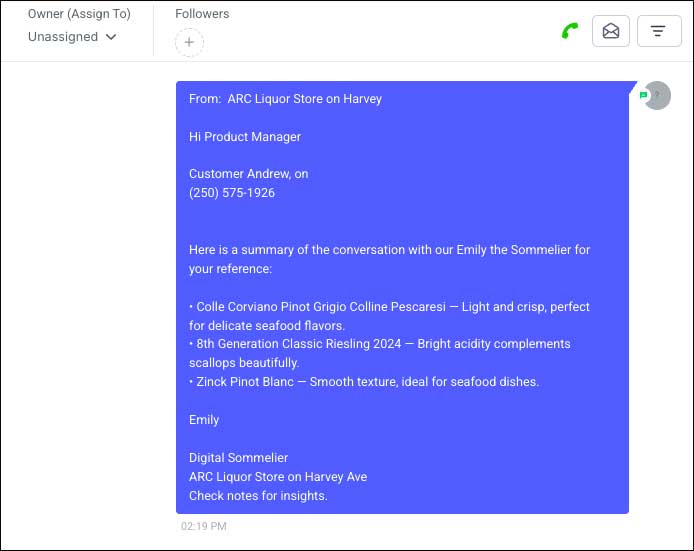Image resolution: width=694 pixels, height=551 pixels.
Task: Click the Colle Corviano Pinot Grigio bullet
Action: click(389, 316)
